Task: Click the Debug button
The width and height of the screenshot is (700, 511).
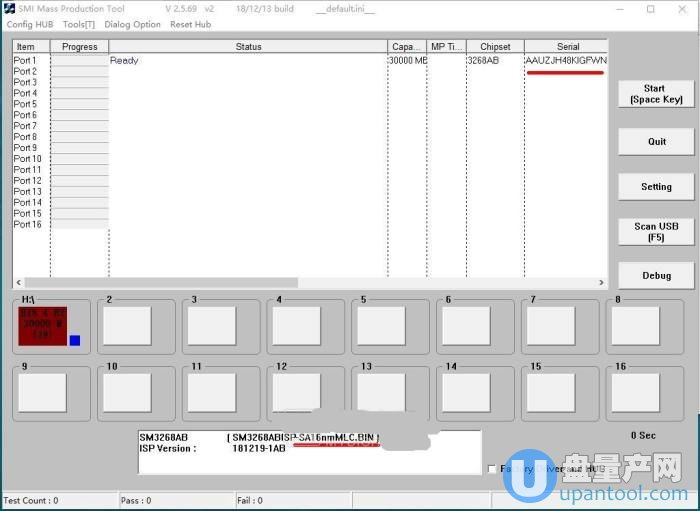Action: click(x=656, y=276)
